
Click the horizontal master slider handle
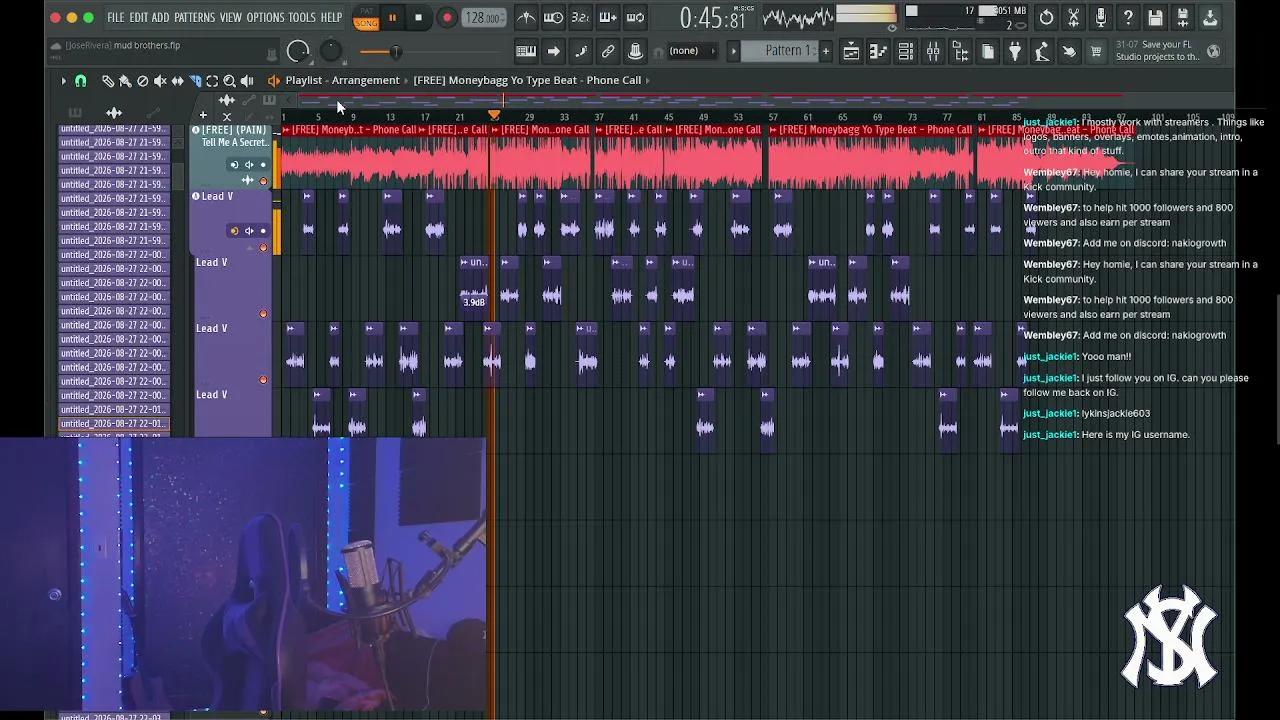[x=395, y=52]
